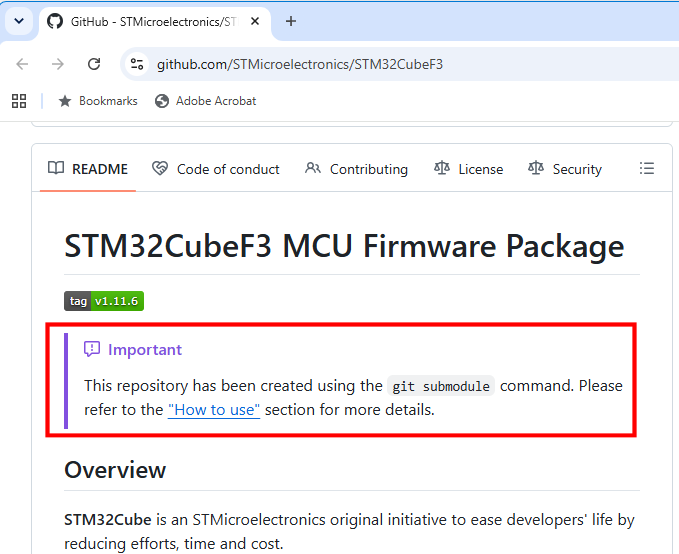Switch to Code of conduct tab
The height and width of the screenshot is (554, 679).
pos(216,169)
